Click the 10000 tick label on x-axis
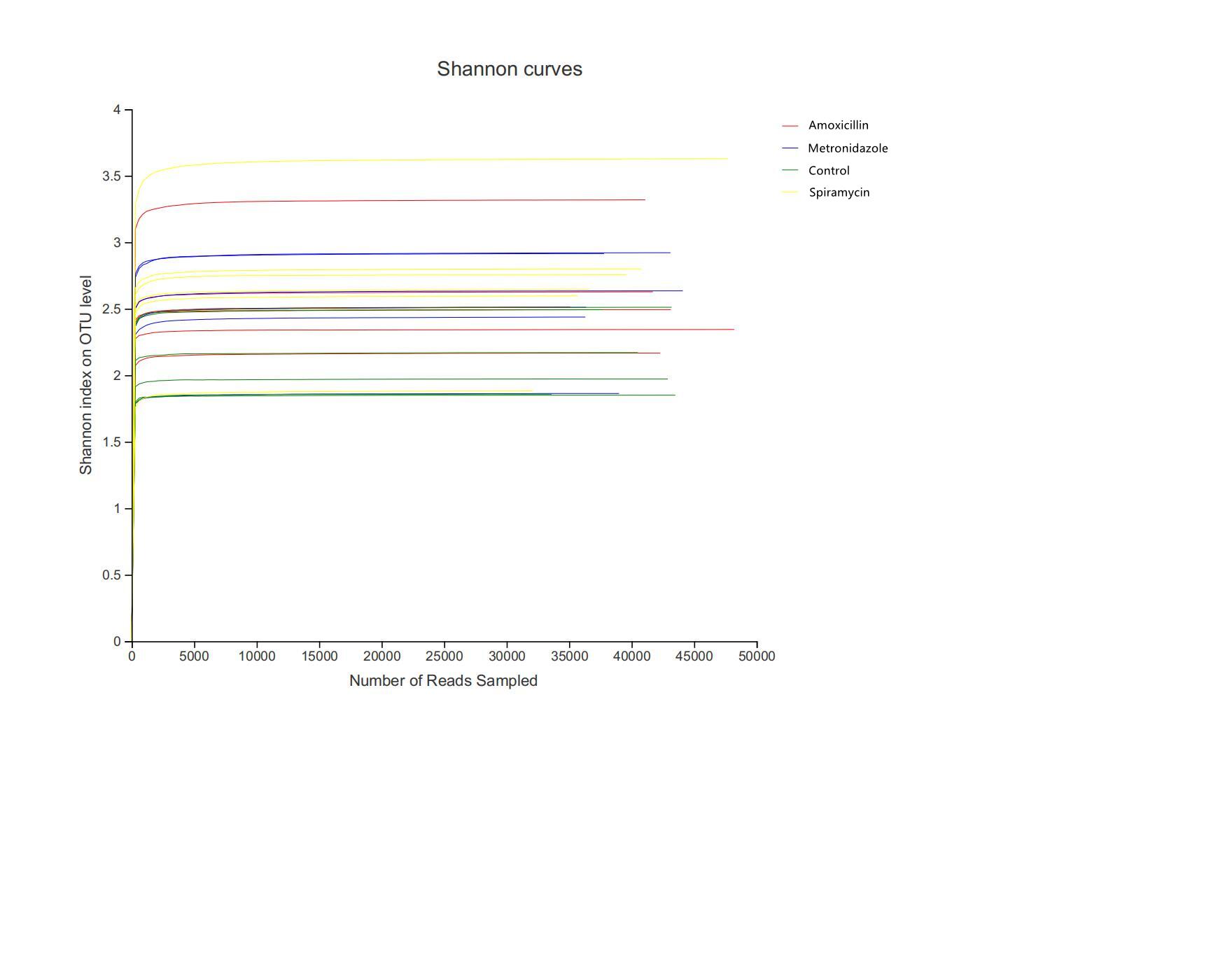Viewport: 1232px width, 970px height. [x=256, y=656]
